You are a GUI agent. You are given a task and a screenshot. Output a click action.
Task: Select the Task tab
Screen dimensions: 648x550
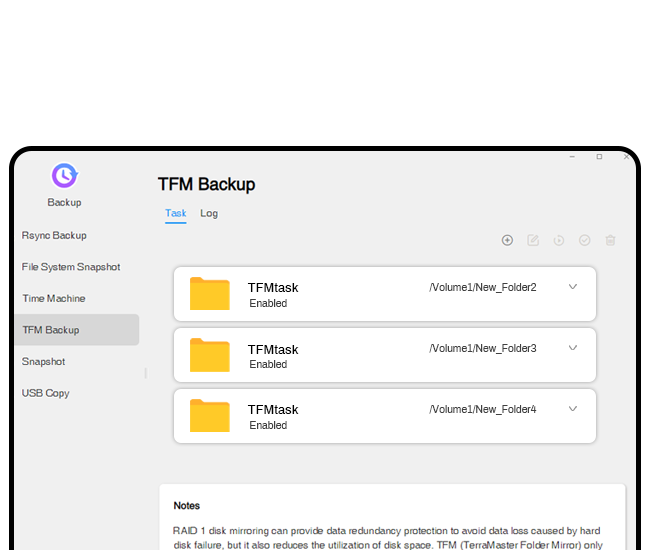175,213
